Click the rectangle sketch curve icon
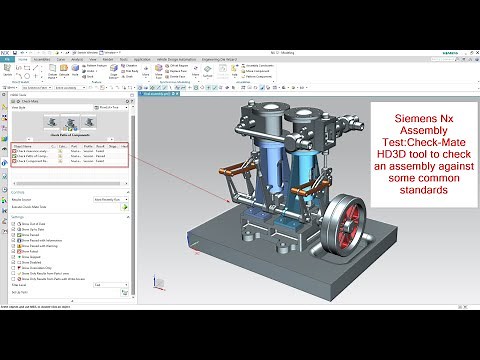The height and width of the screenshot is (360, 480). click(27, 68)
